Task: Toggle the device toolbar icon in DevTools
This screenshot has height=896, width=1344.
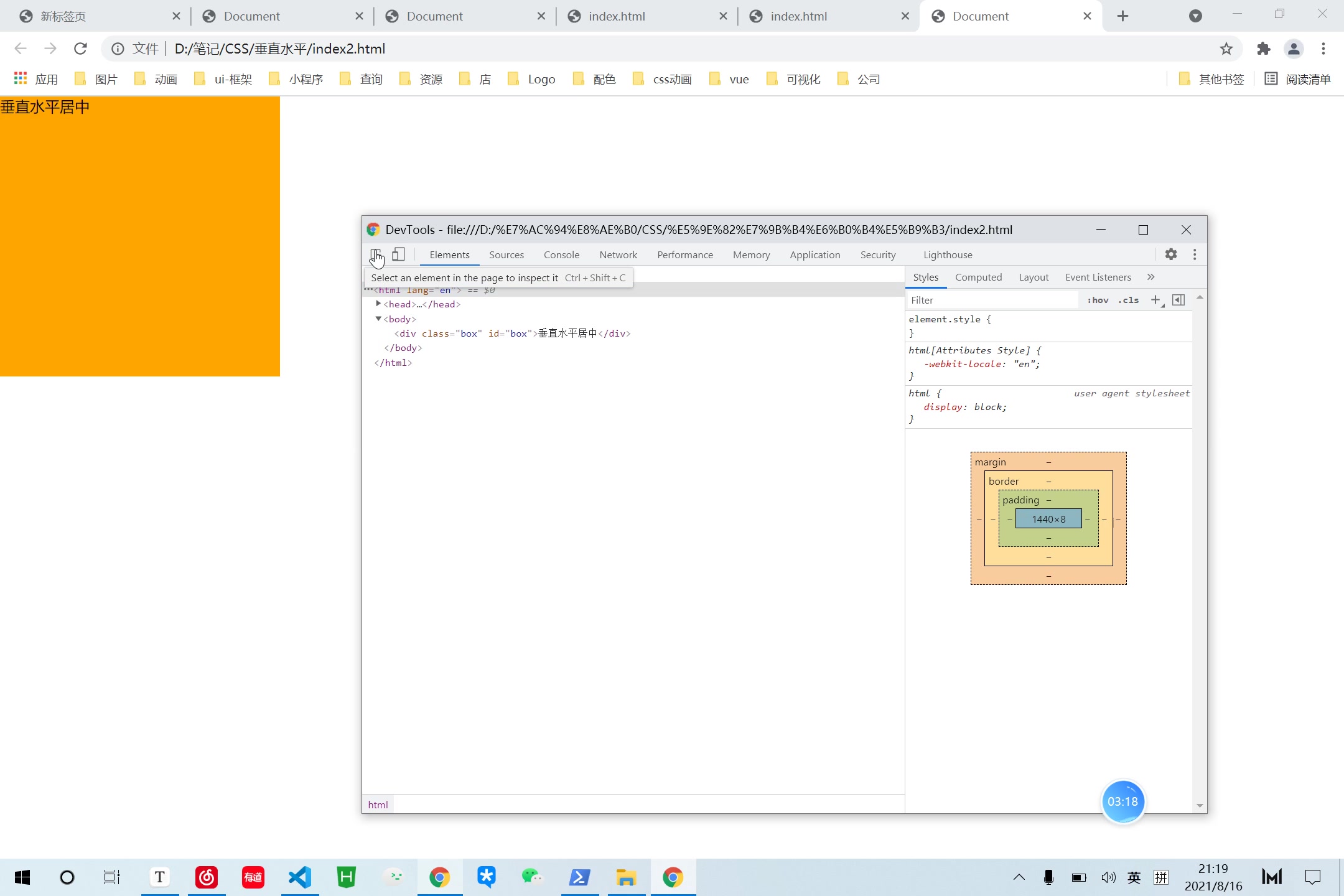Action: [x=399, y=254]
